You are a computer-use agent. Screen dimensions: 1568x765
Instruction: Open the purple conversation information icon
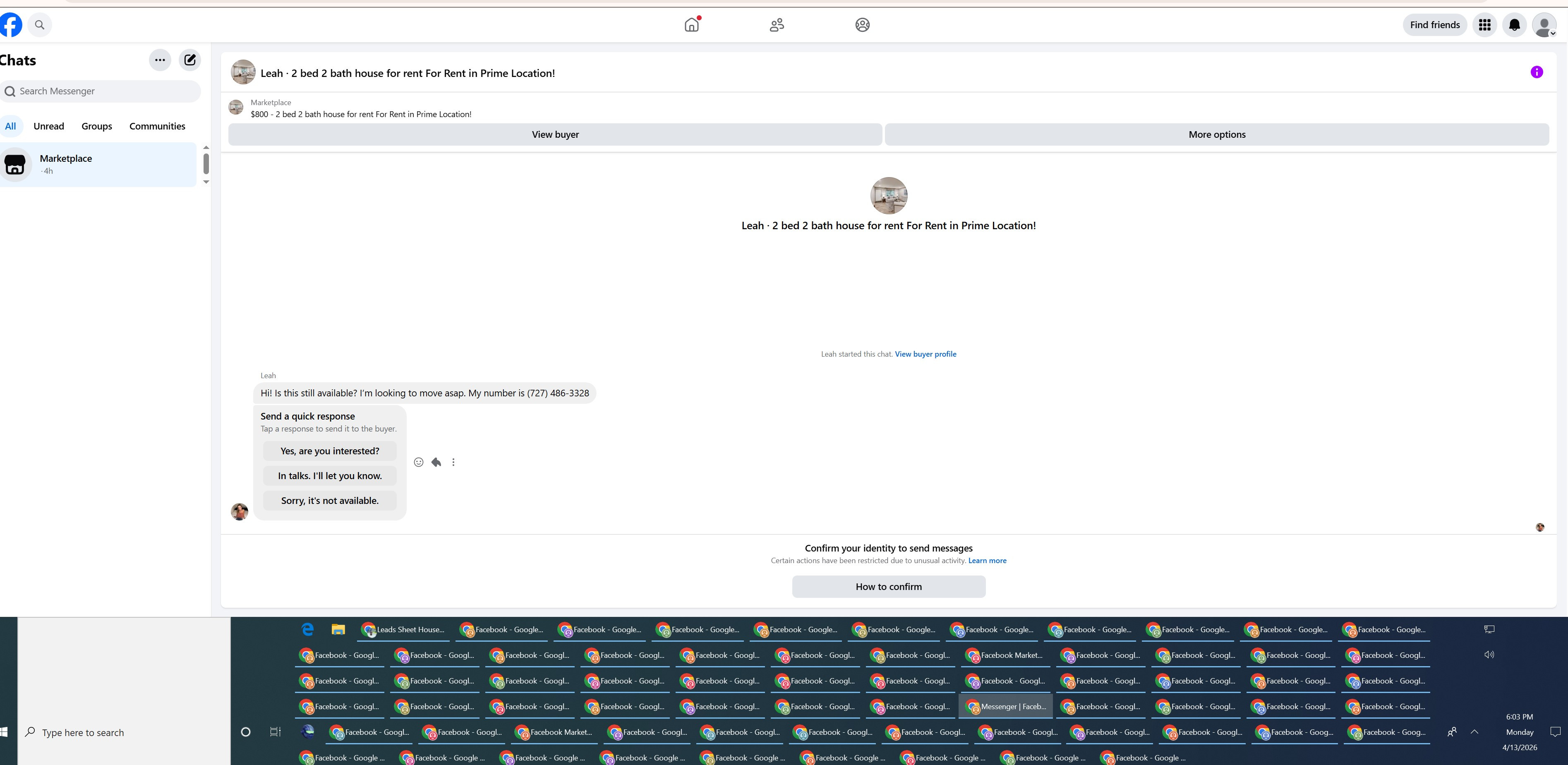[1536, 72]
